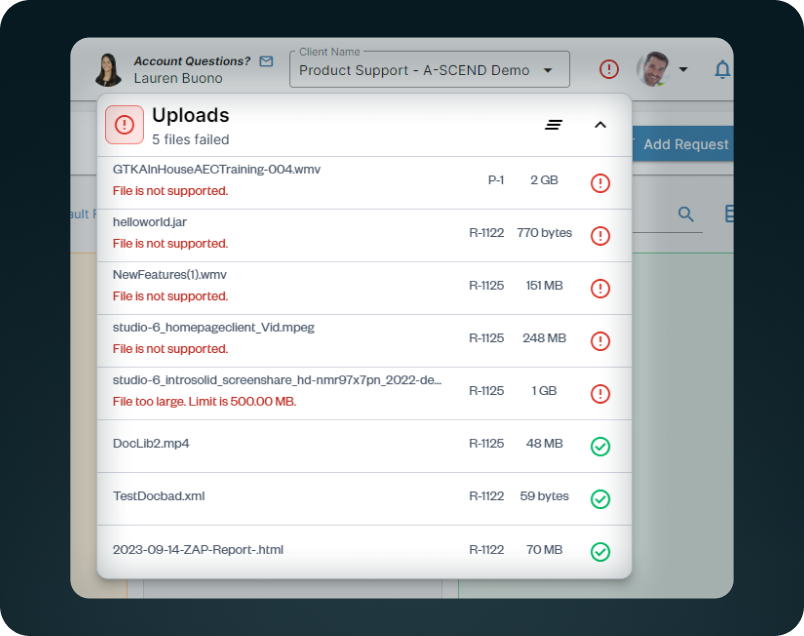Click R-1125 beside NewFeatures(1).wmv
Viewport: 804px width, 636px height.
tap(487, 285)
